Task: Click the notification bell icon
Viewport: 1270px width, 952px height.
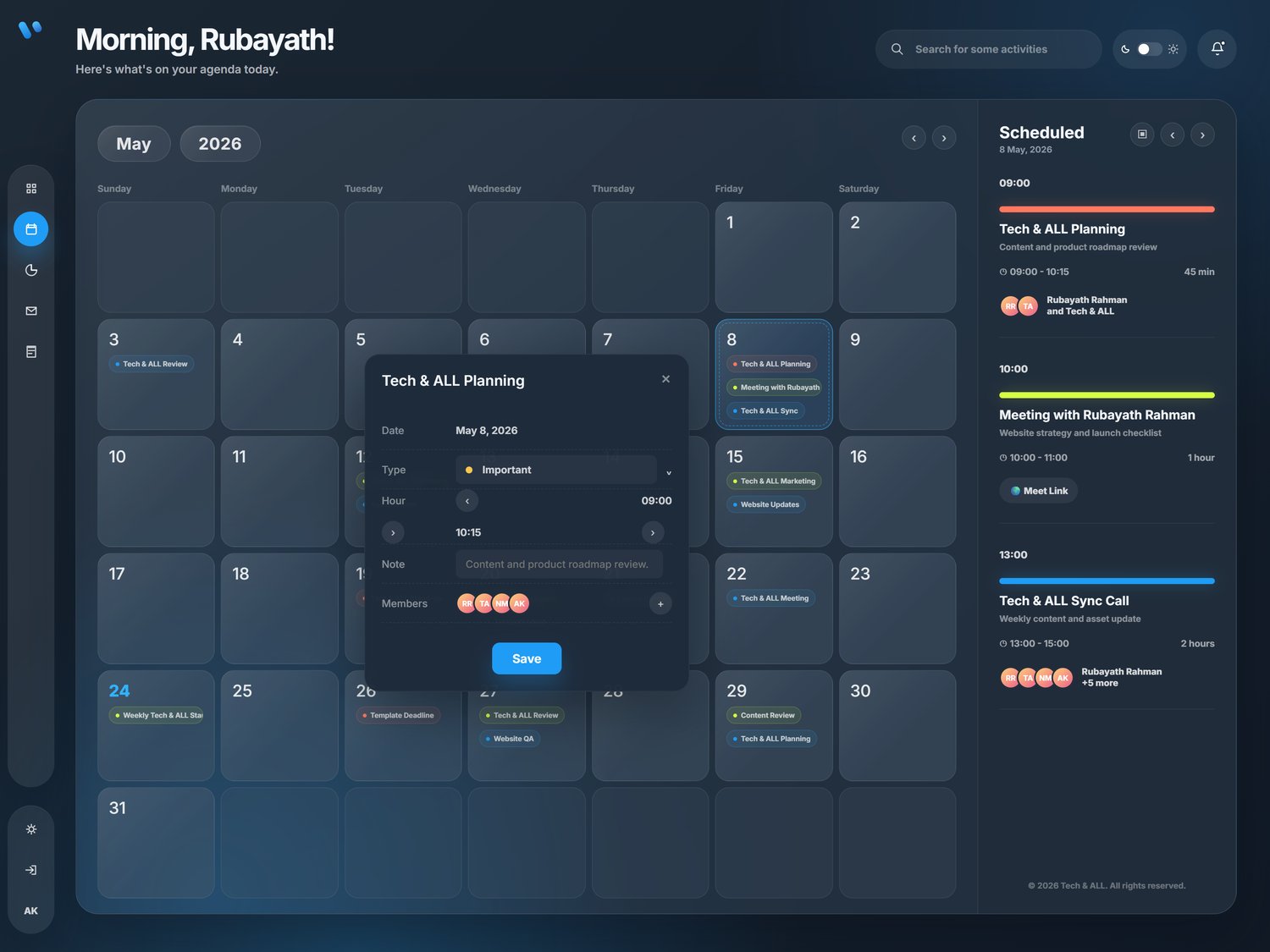Action: (1218, 49)
